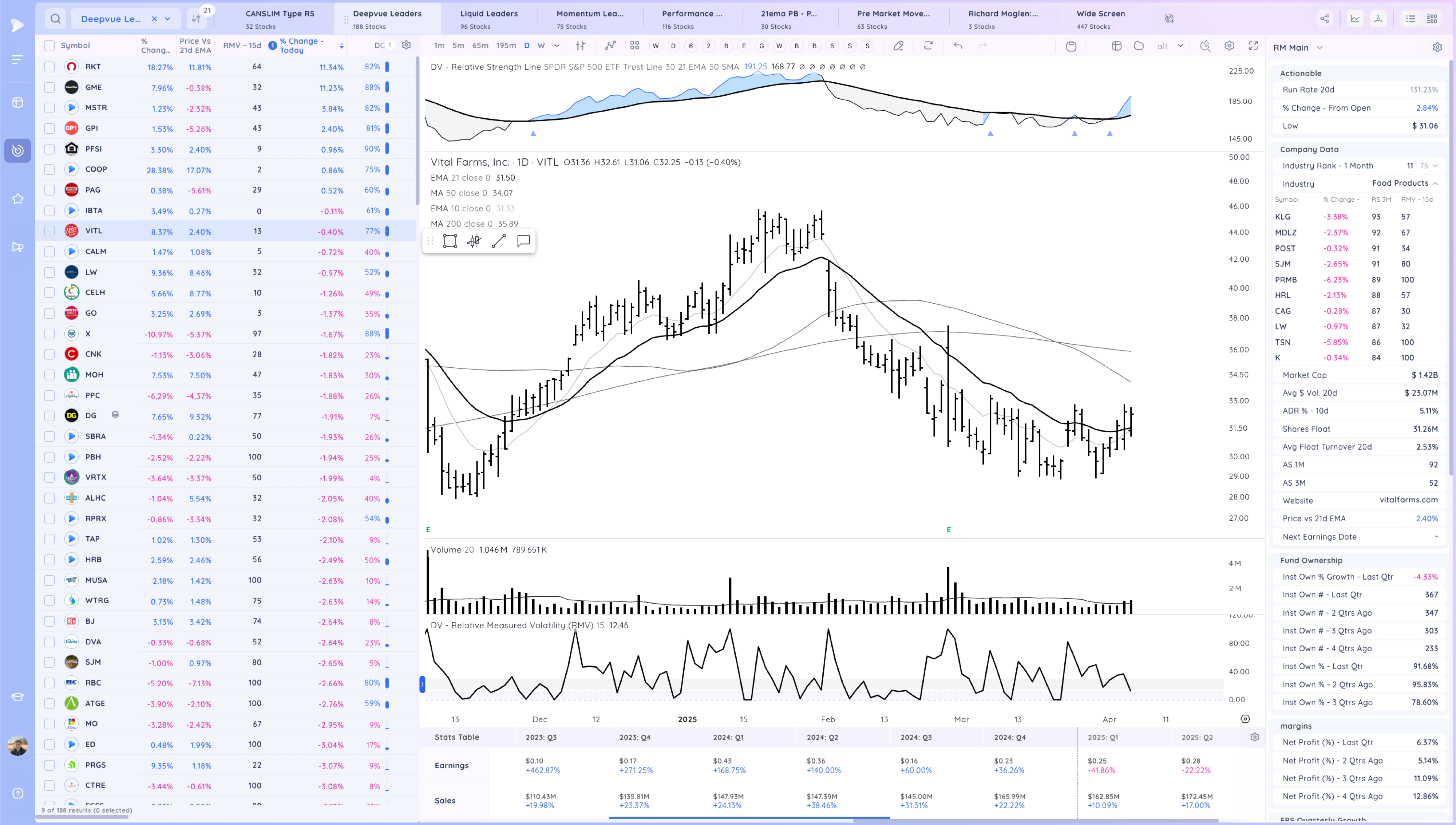
Task: Select trend line tool in floating toolbar
Action: tap(498, 241)
